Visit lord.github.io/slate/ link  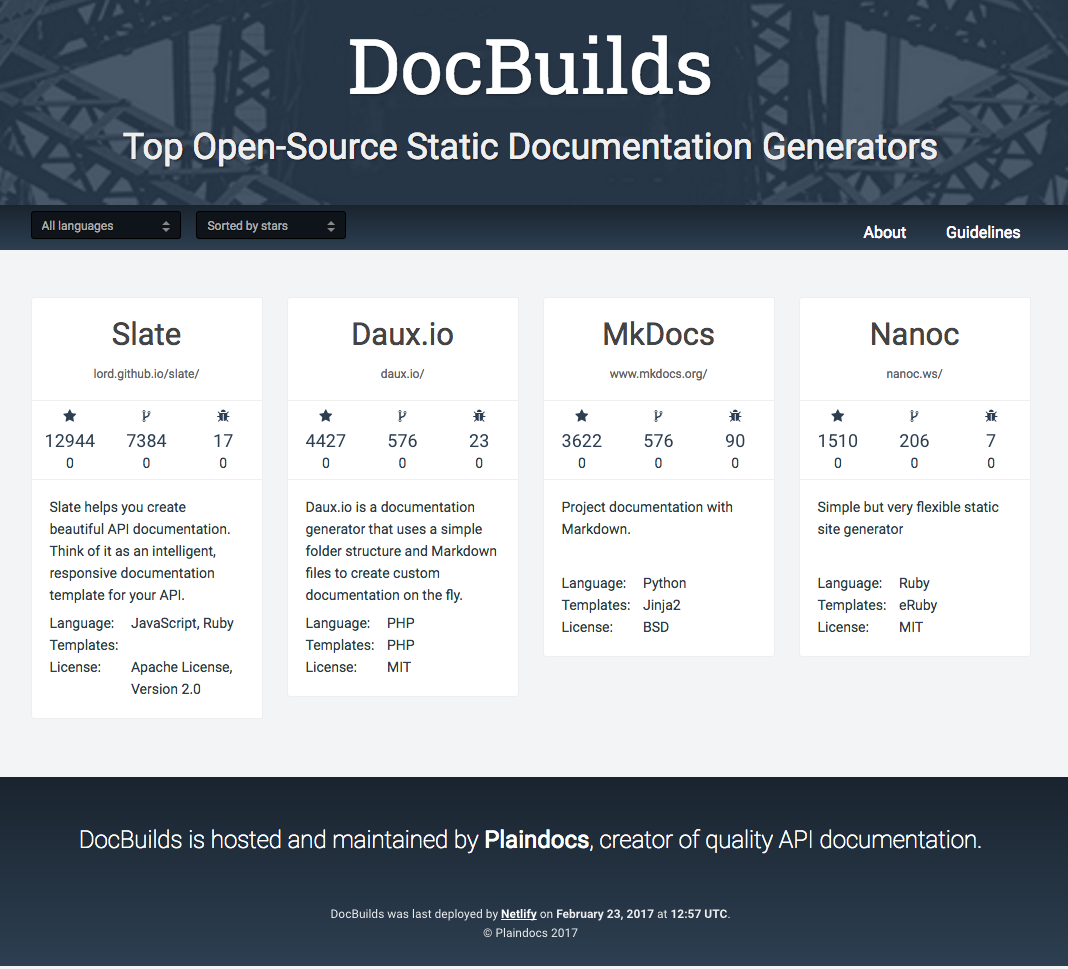146,374
